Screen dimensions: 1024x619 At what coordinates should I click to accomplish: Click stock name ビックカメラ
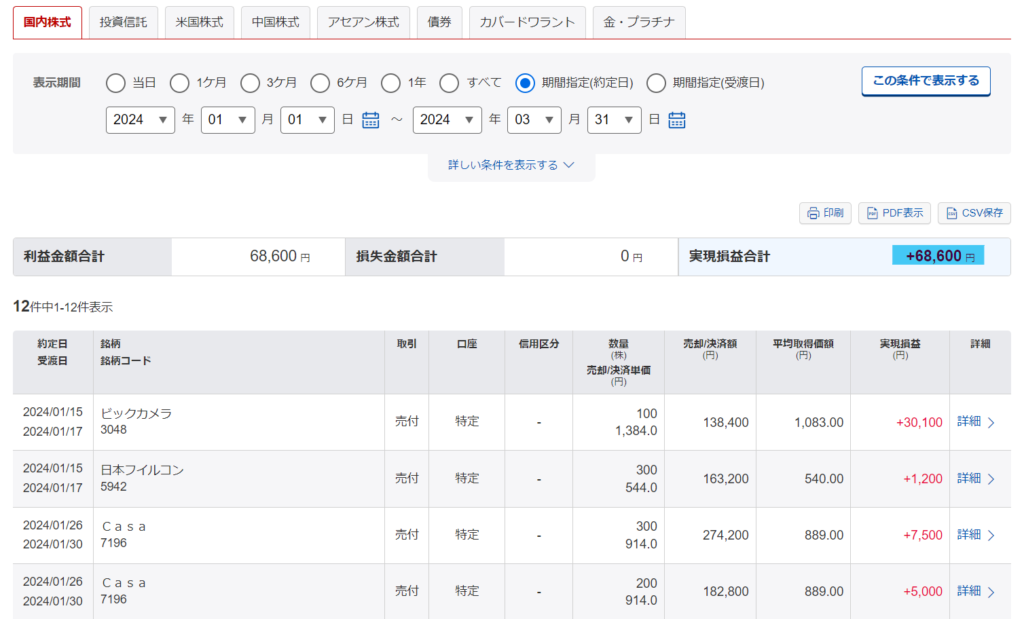coord(136,413)
